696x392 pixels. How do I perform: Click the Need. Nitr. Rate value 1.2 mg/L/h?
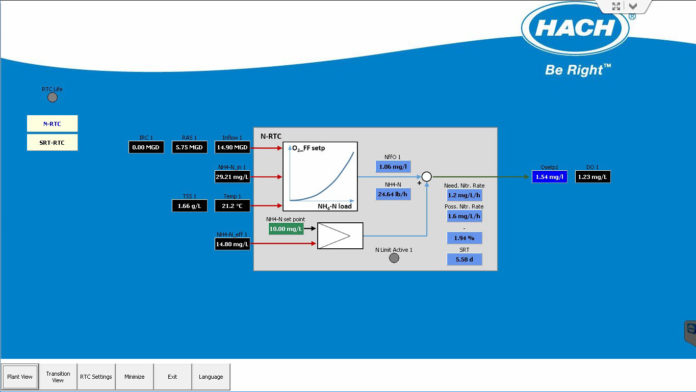pyautogui.click(x=464, y=195)
